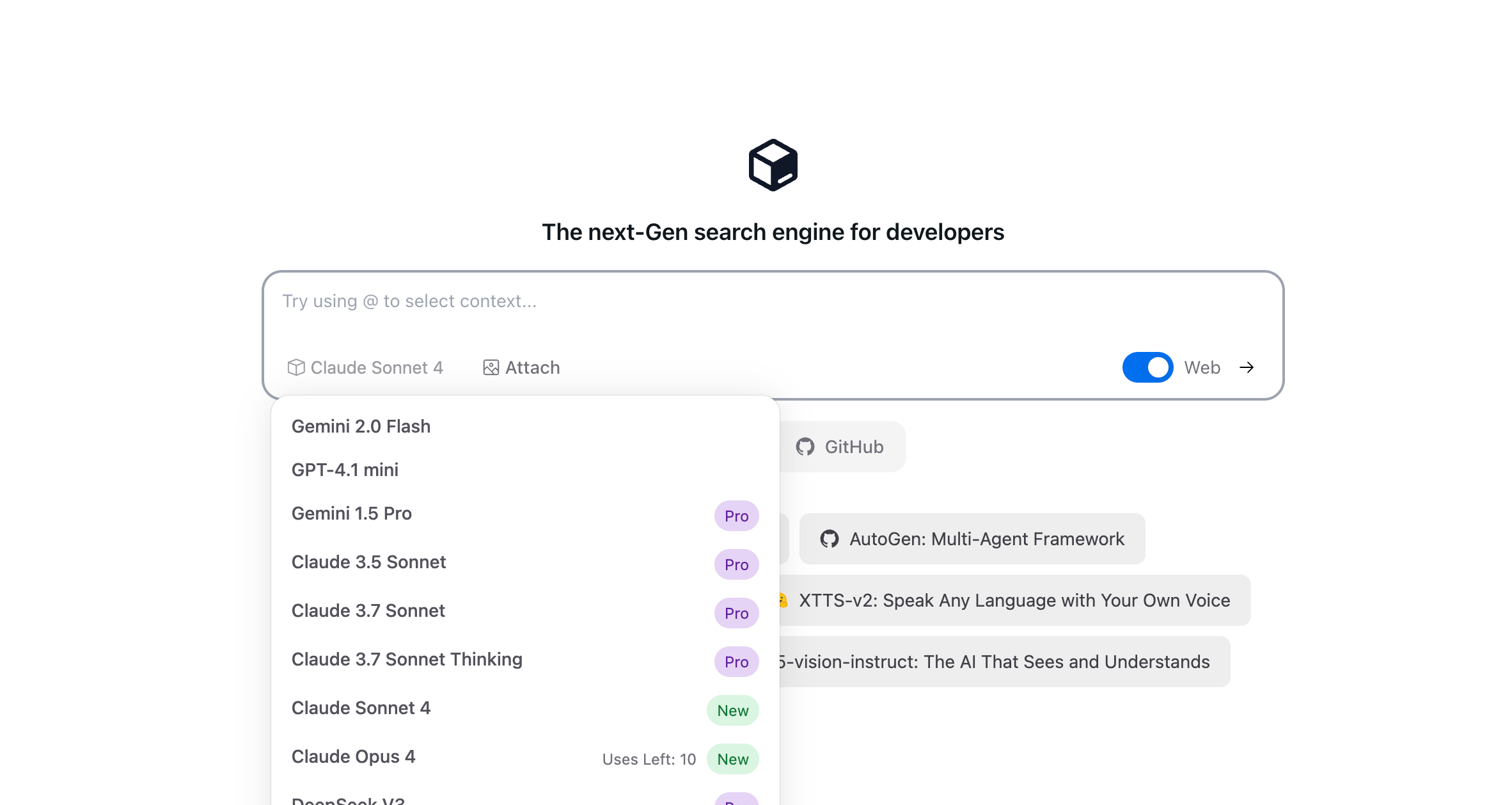Click the Pro badge on Gemini 1.5 Pro
Viewport: 1512px width, 805px height.
tap(736, 516)
